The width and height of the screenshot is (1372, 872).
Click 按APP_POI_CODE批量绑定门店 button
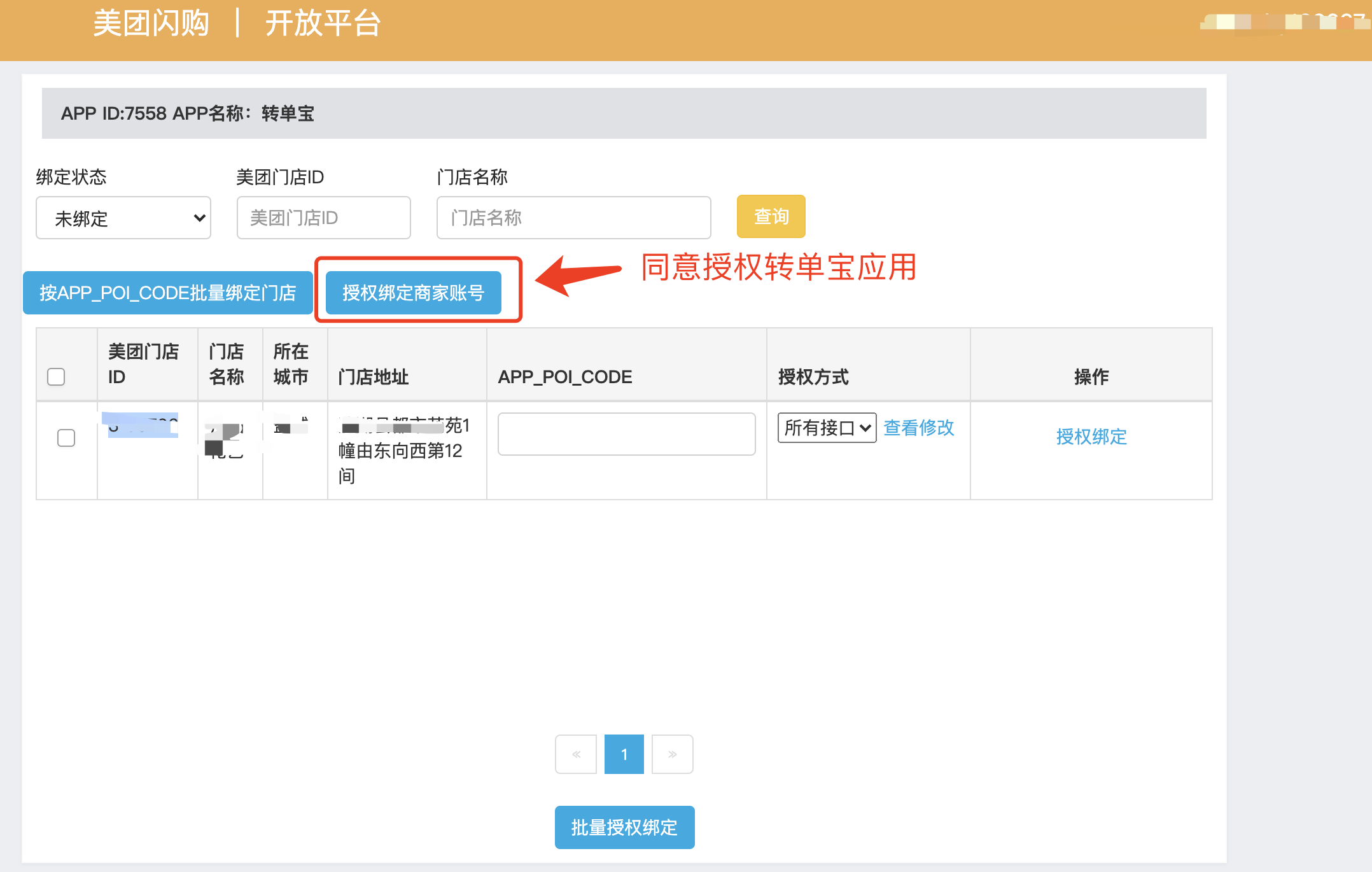168,293
